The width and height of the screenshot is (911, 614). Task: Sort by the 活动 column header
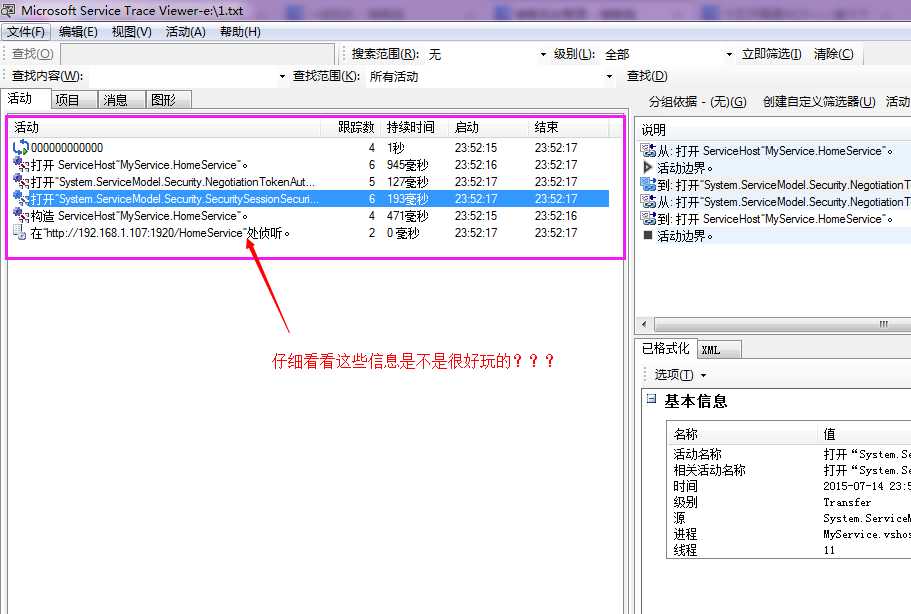(165, 127)
